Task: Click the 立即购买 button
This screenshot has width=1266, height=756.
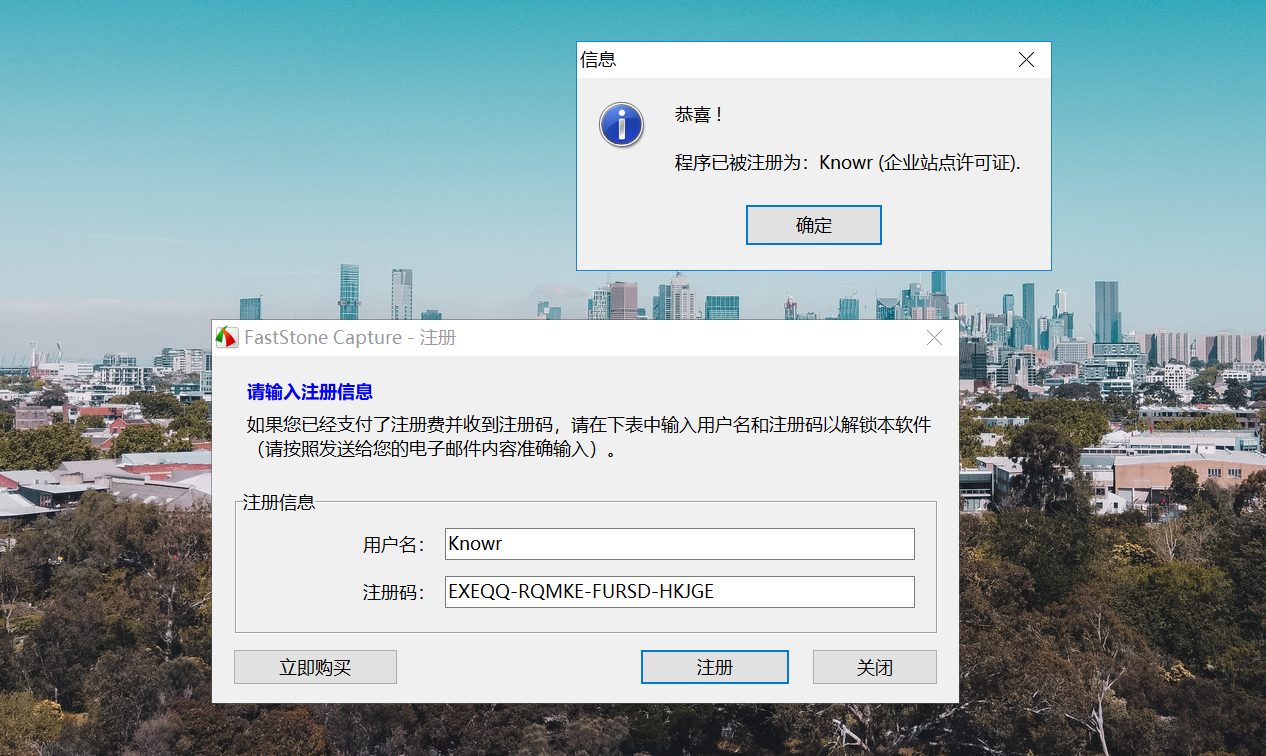Action: pos(315,667)
